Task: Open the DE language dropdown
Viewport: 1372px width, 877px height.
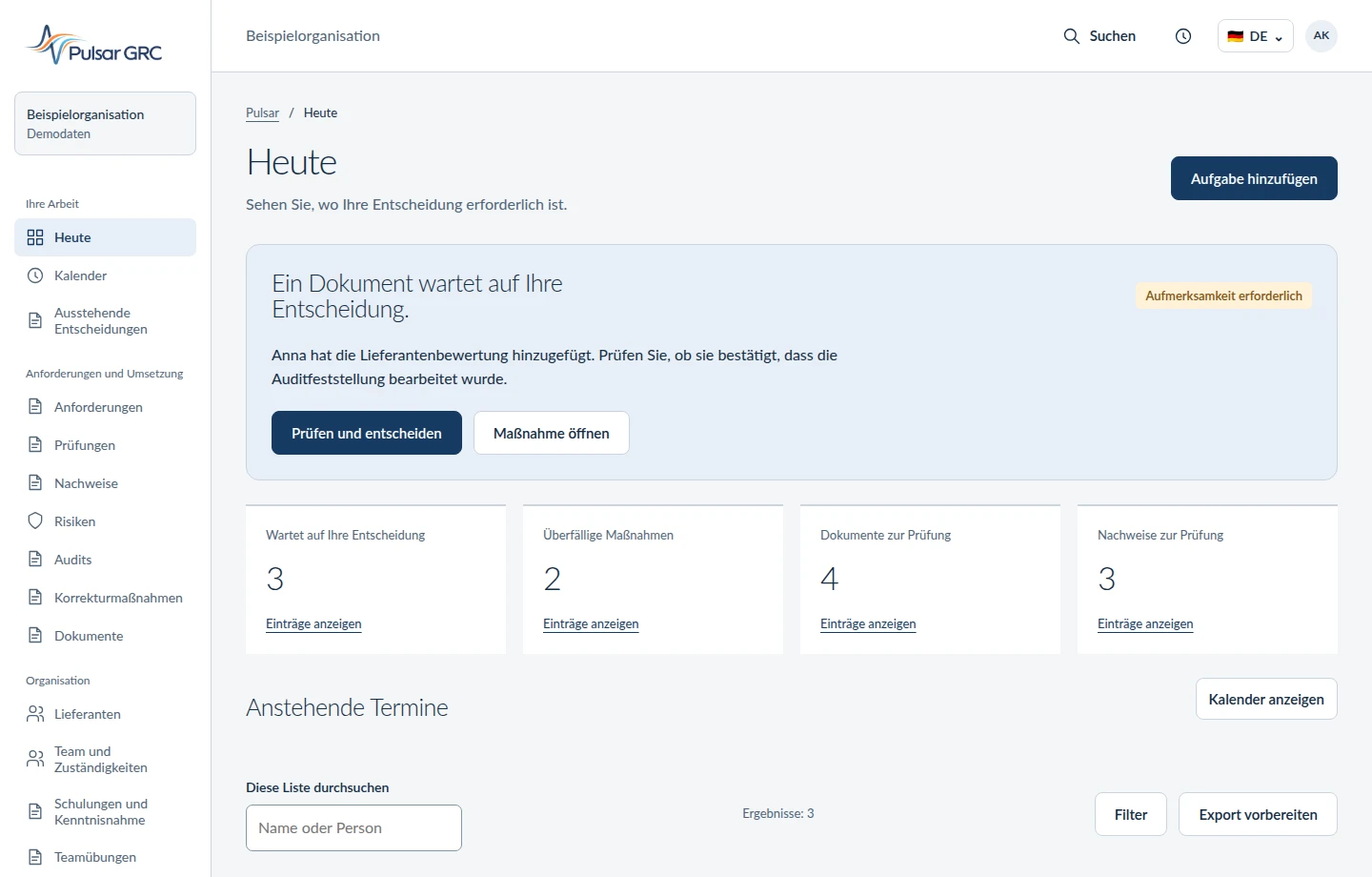Action: click(x=1255, y=36)
